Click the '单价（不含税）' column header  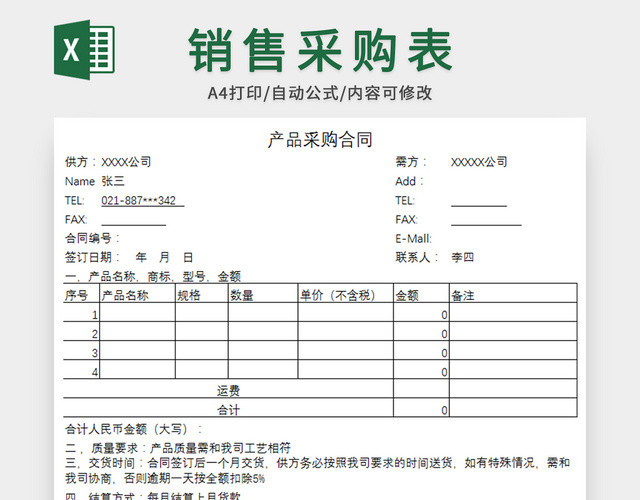click(x=346, y=293)
